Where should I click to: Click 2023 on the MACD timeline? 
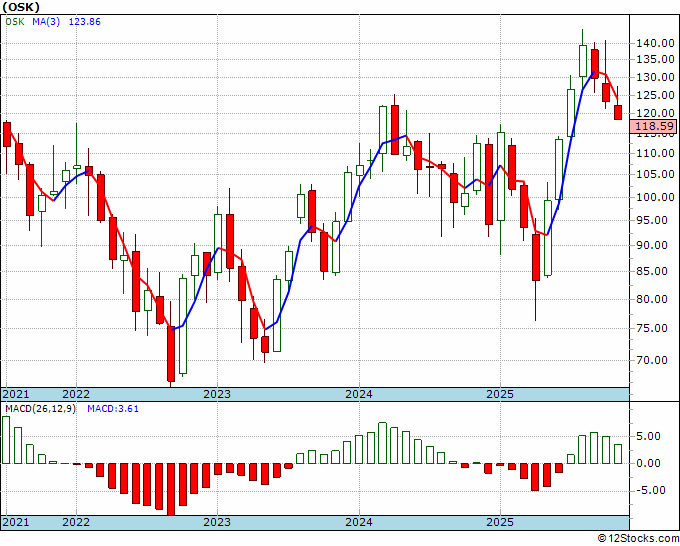tap(217, 522)
